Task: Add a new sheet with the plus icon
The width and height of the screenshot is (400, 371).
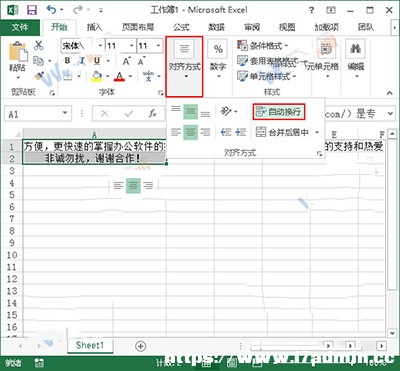Action: click(x=141, y=346)
